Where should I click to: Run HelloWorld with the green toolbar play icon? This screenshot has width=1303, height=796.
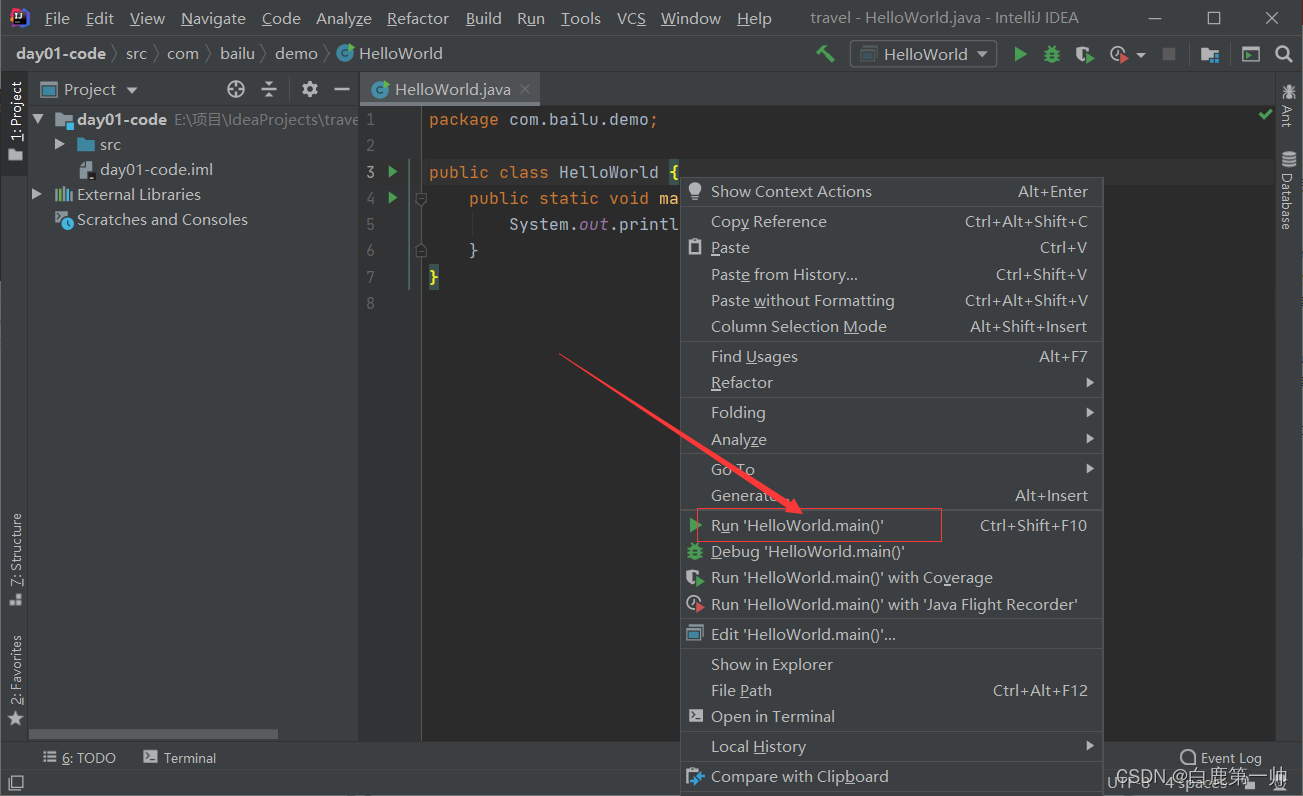1020,54
